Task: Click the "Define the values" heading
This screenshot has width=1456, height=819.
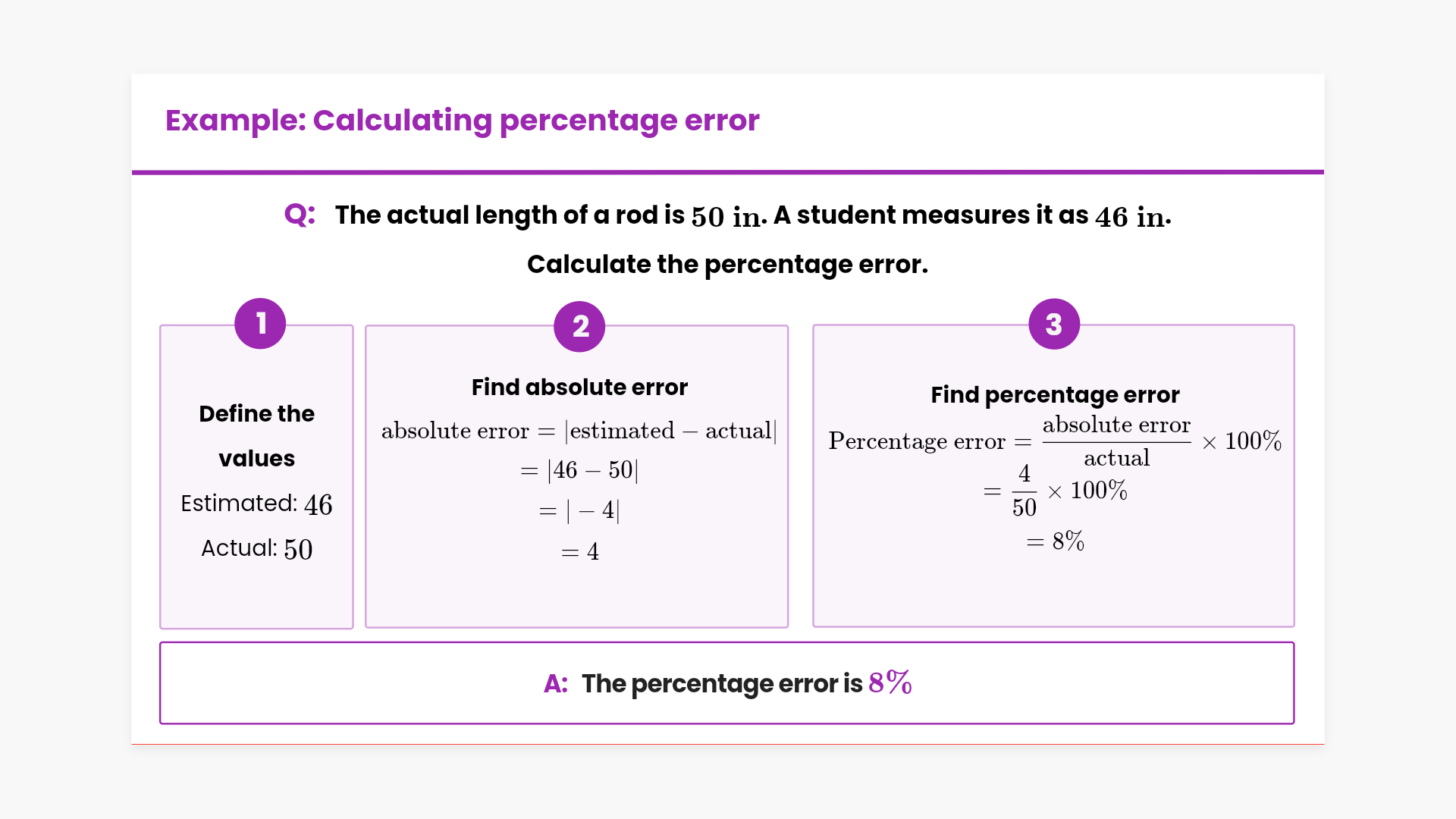Action: click(x=256, y=435)
